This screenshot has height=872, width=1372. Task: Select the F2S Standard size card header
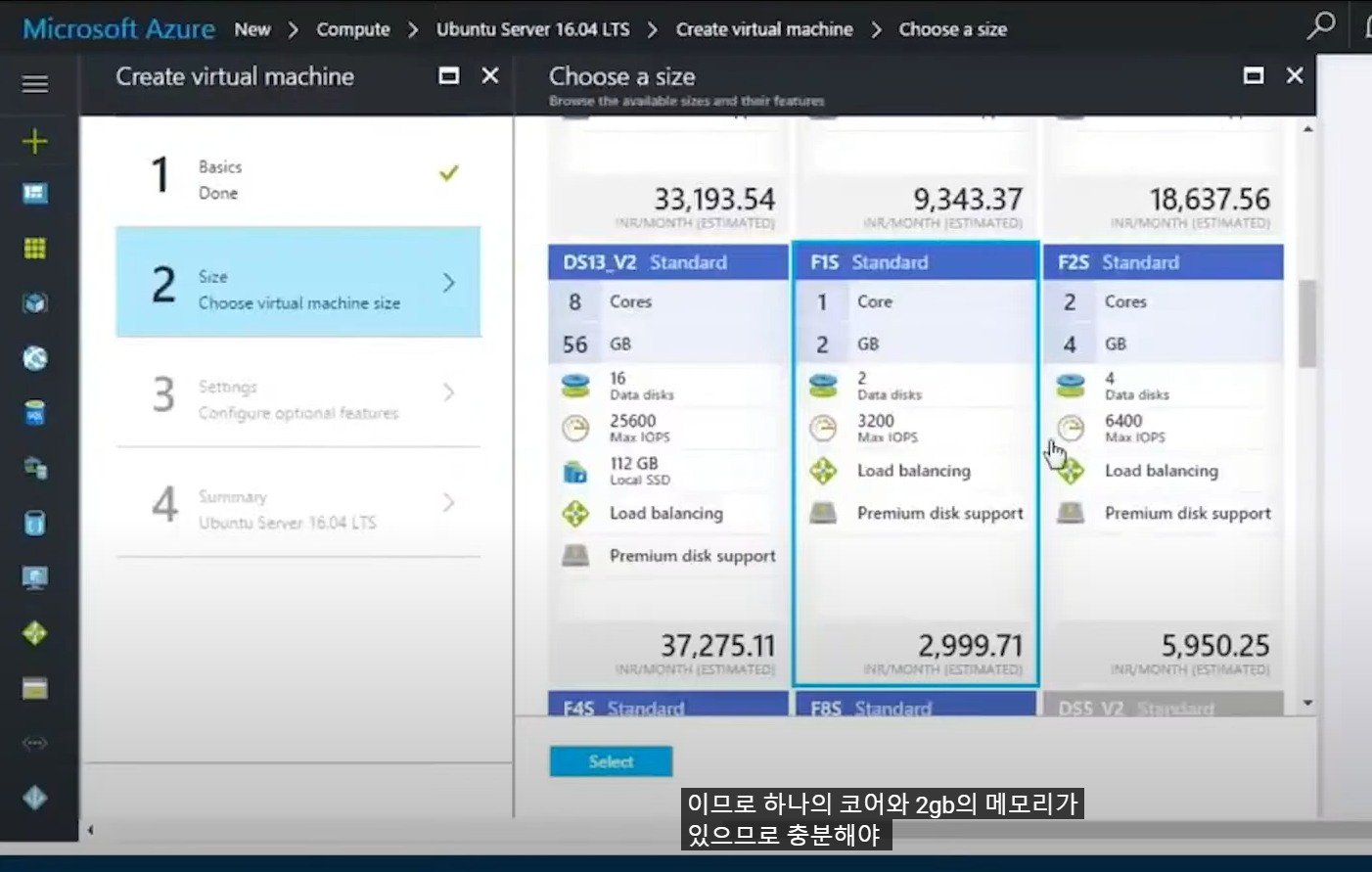point(1164,262)
